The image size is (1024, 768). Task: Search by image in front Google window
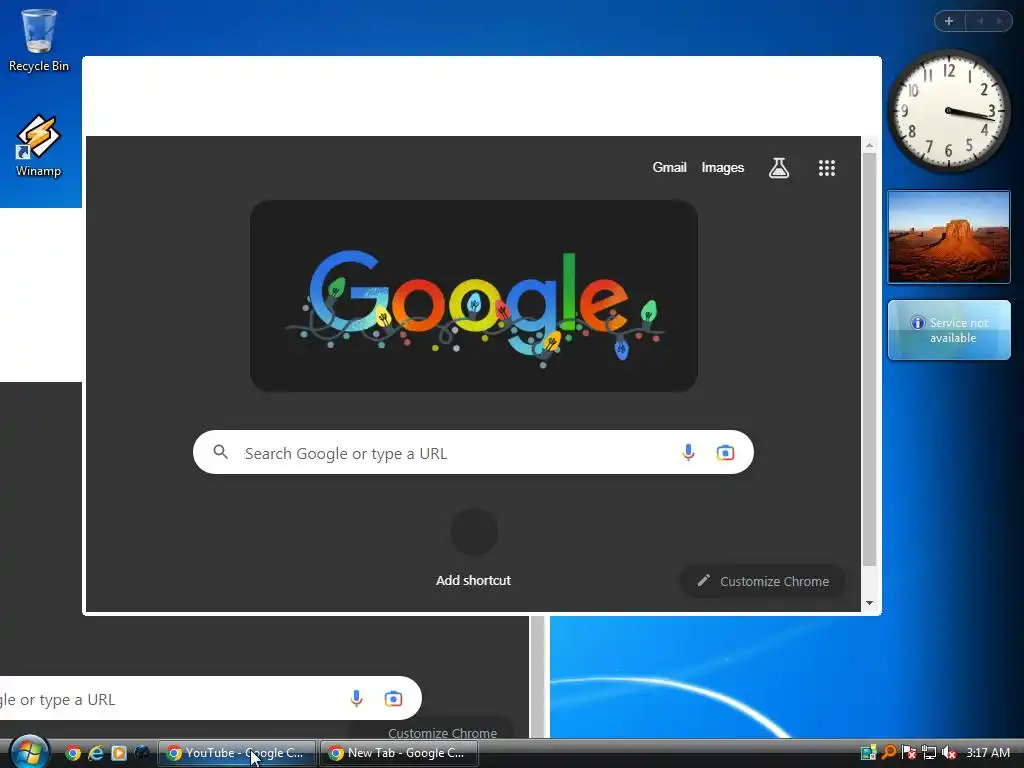[725, 453]
